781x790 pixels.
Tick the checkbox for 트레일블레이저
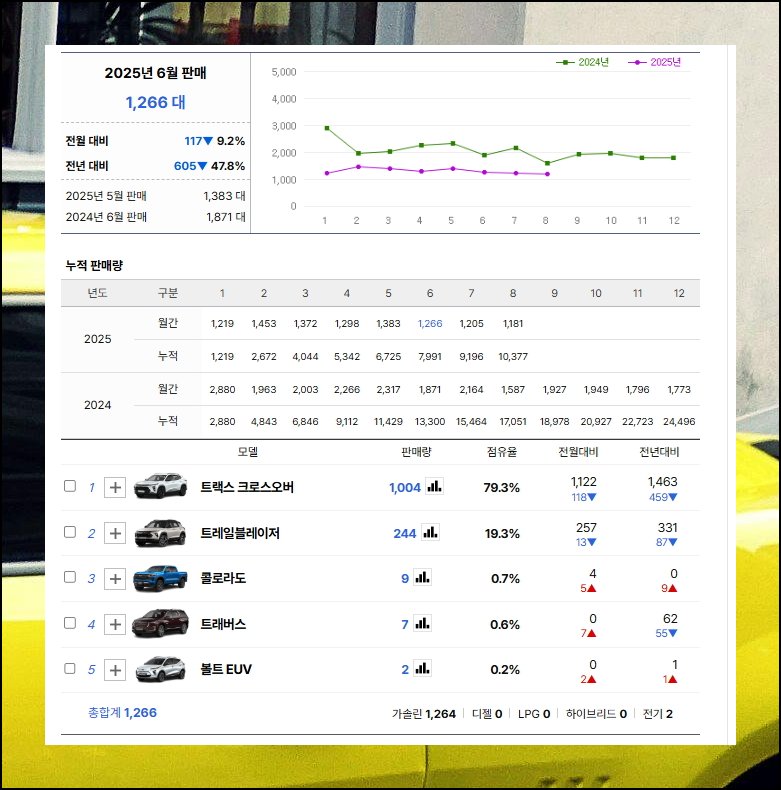(x=70, y=532)
